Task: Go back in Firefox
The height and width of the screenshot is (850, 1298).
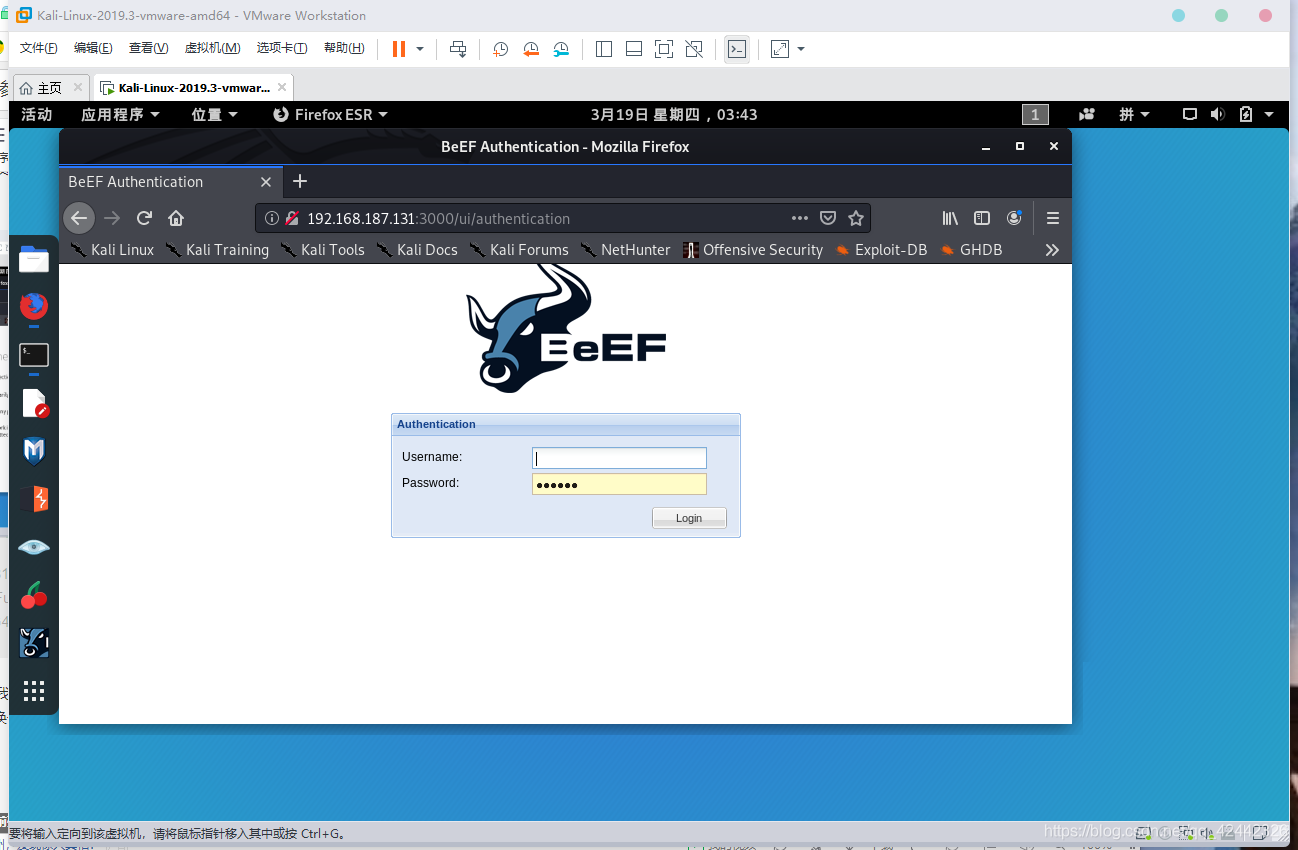Action: click(x=79, y=218)
